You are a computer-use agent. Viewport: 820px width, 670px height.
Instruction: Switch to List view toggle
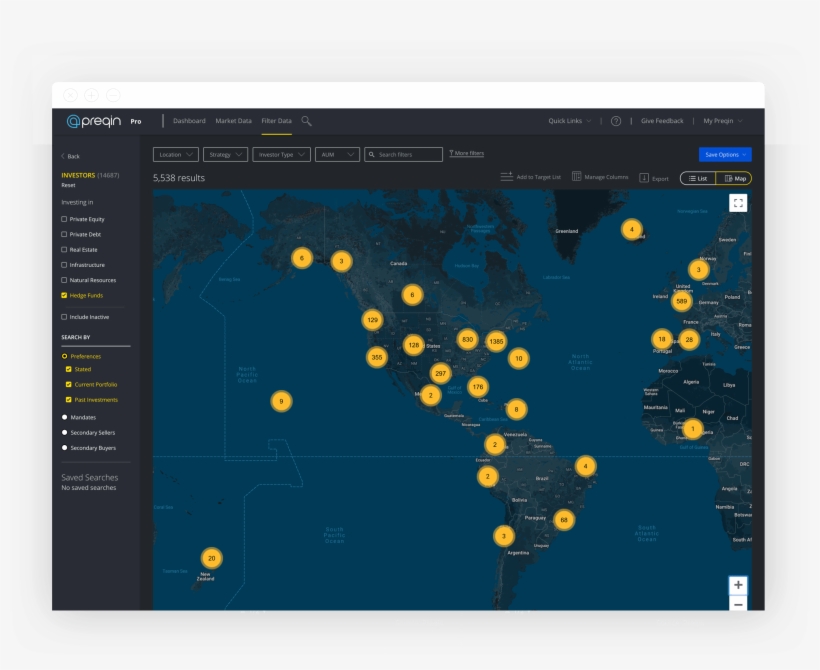point(698,178)
